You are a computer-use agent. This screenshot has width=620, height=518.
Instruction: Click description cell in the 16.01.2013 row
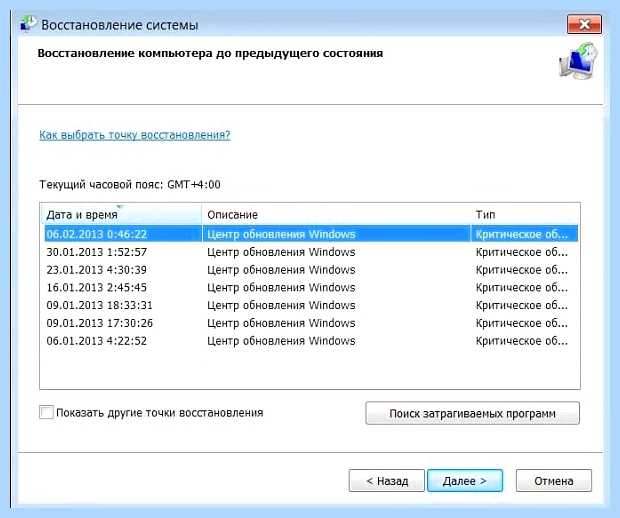(x=281, y=287)
